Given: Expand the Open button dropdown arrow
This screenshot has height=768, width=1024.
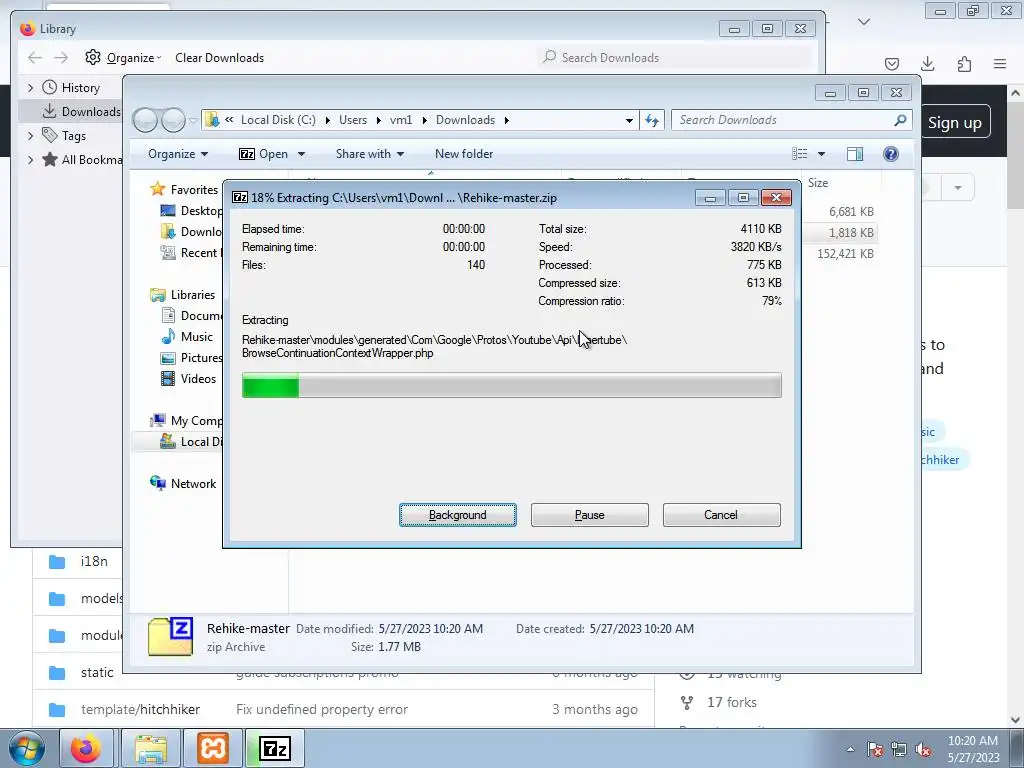Looking at the screenshot, I should pos(301,154).
